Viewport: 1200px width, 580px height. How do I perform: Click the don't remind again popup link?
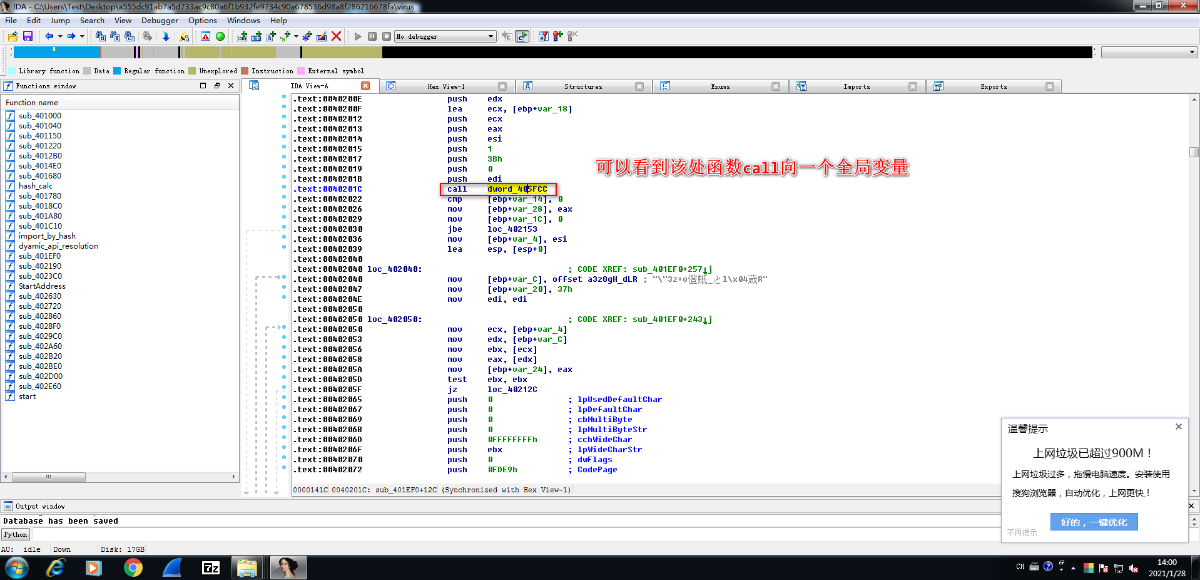[x=1022, y=532]
